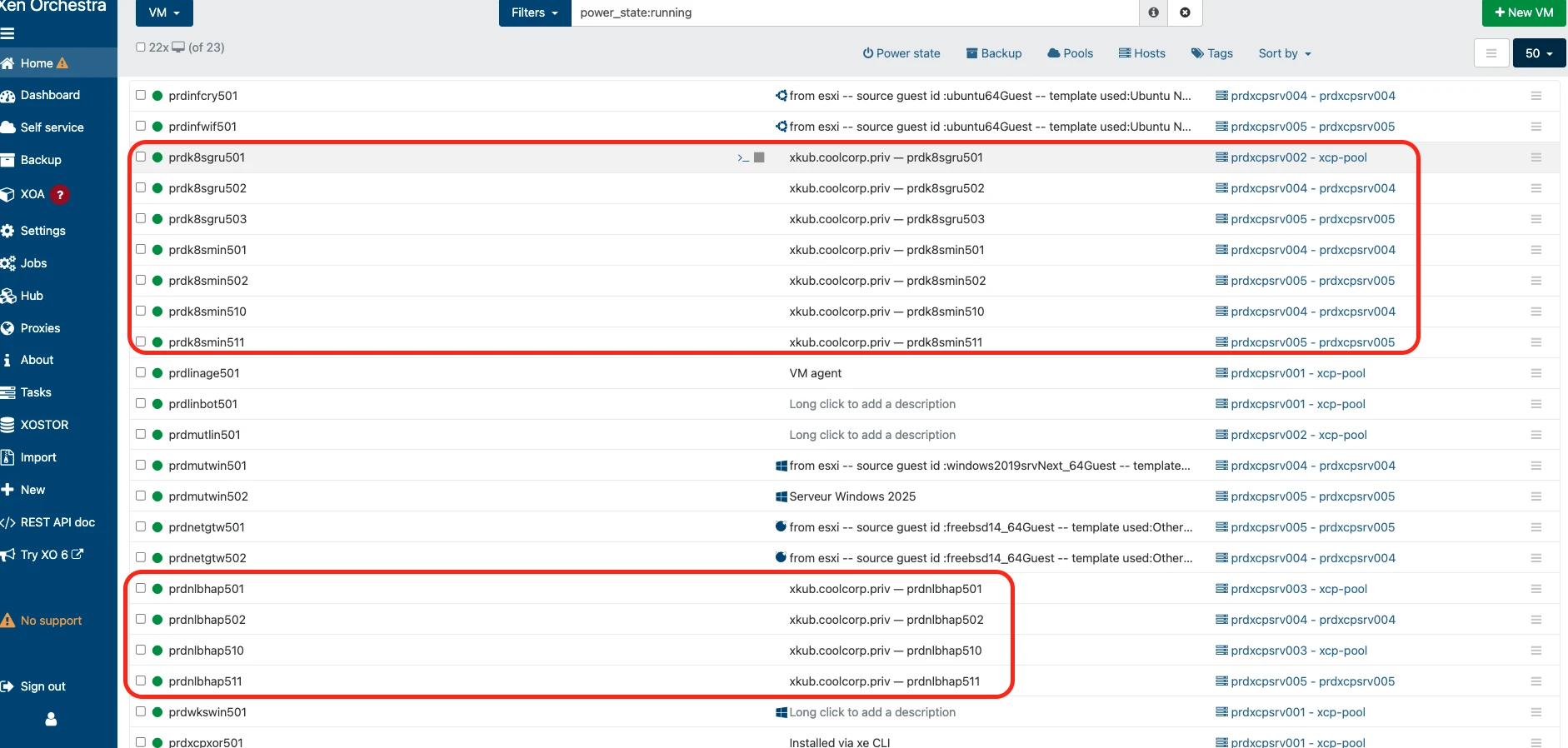The width and height of the screenshot is (1568, 748).
Task: Open row menu for prdnlbhap511
Action: [1536, 681]
